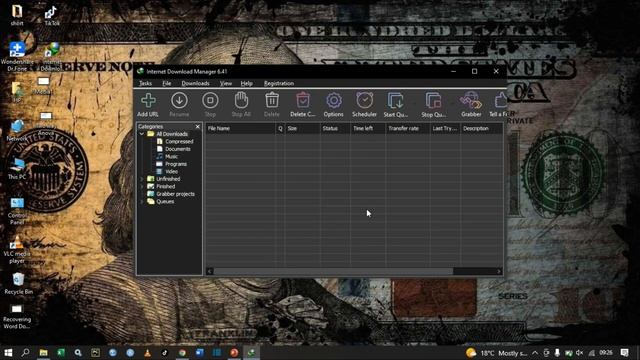
Task: Open File Explorer from the taskbar
Action: [x=43, y=352]
